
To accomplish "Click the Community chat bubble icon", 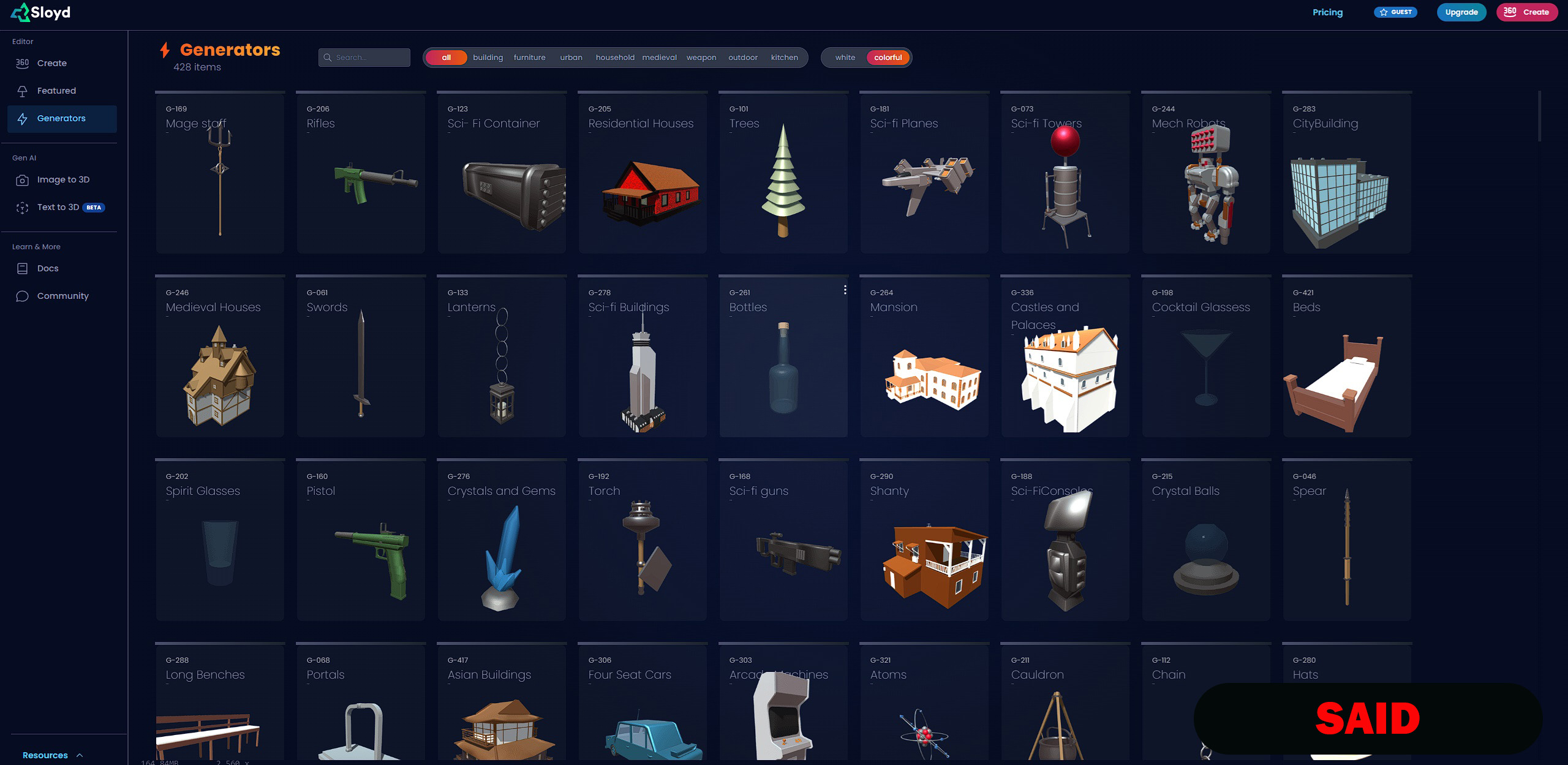I will pyautogui.click(x=23, y=296).
